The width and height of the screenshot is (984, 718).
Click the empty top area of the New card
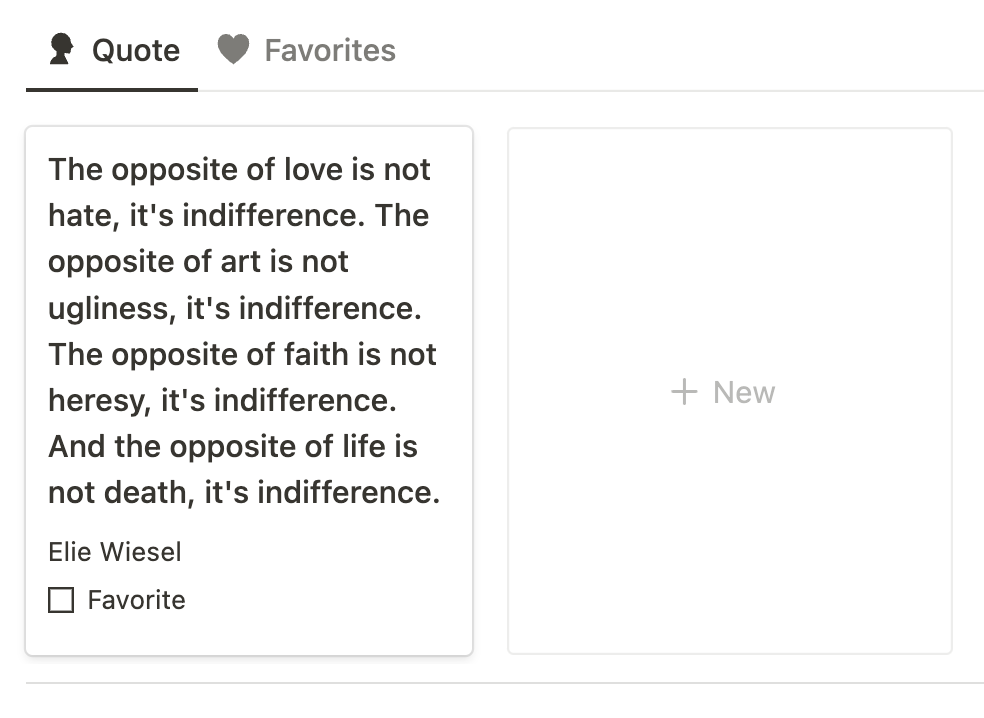pos(729,200)
